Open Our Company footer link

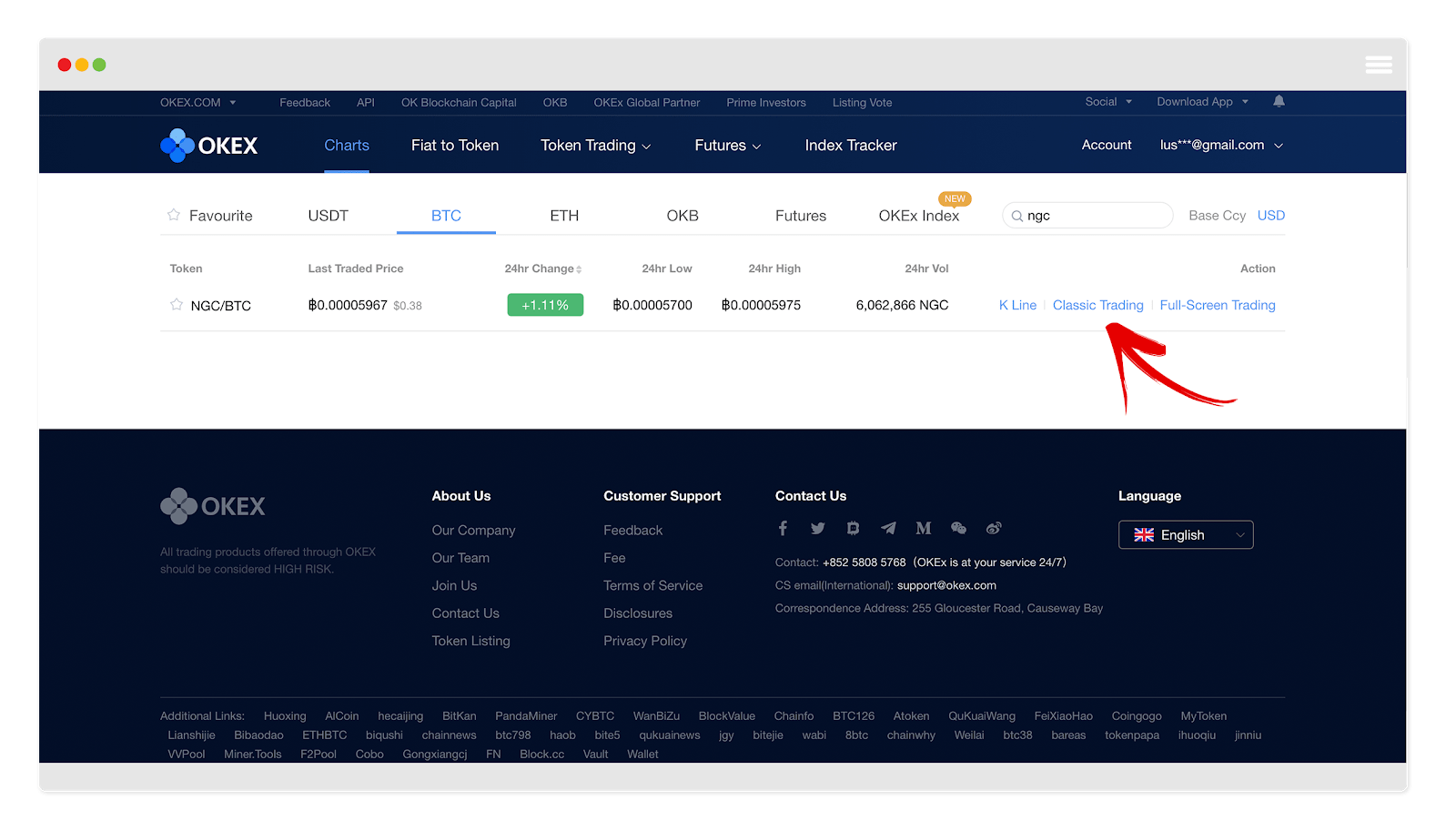coord(473,531)
